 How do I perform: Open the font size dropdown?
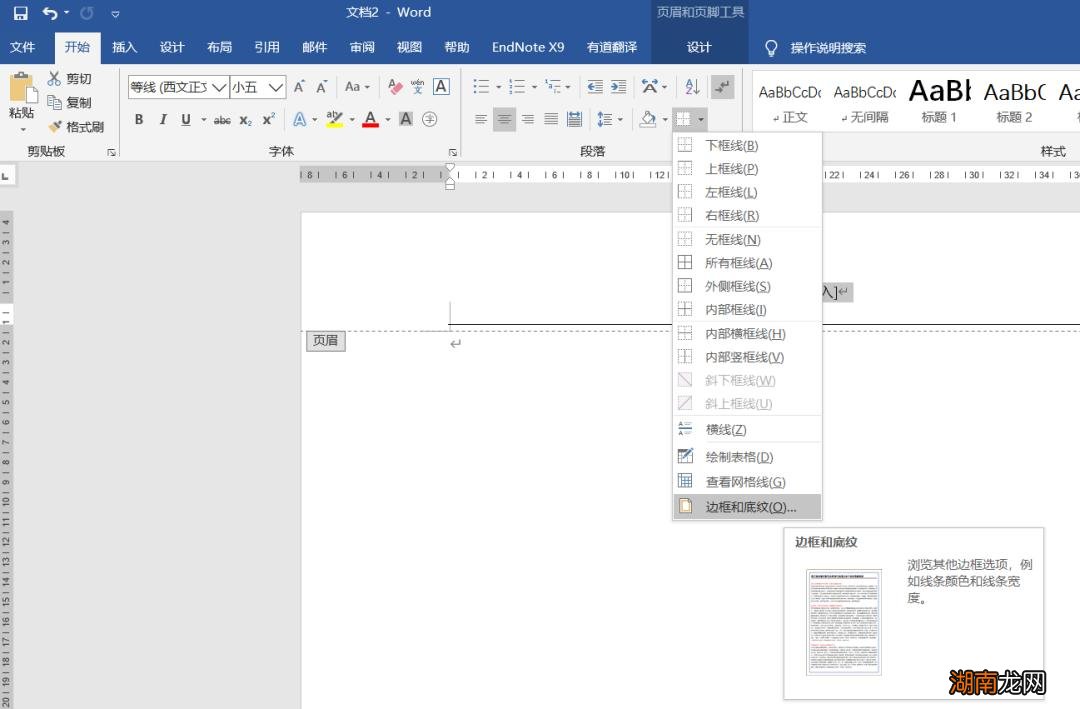pyautogui.click(x=276, y=87)
